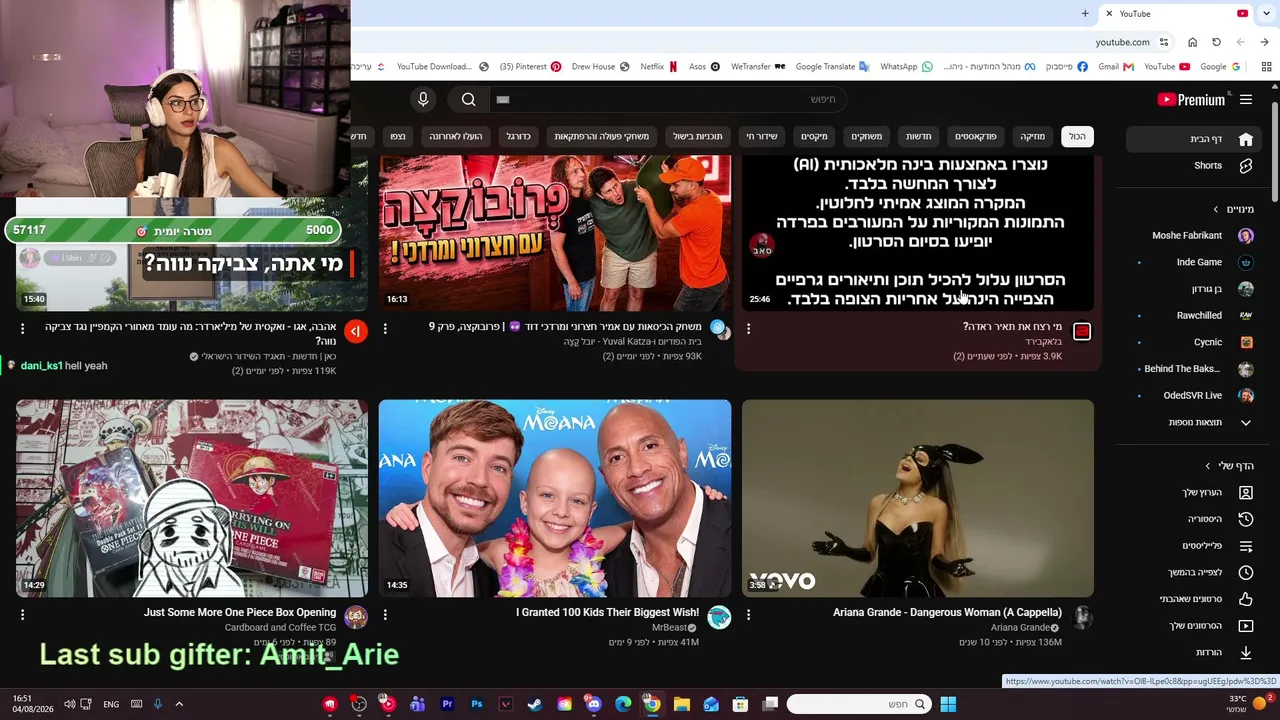Open פלייליסטים playlists in sidebar

point(1196,546)
